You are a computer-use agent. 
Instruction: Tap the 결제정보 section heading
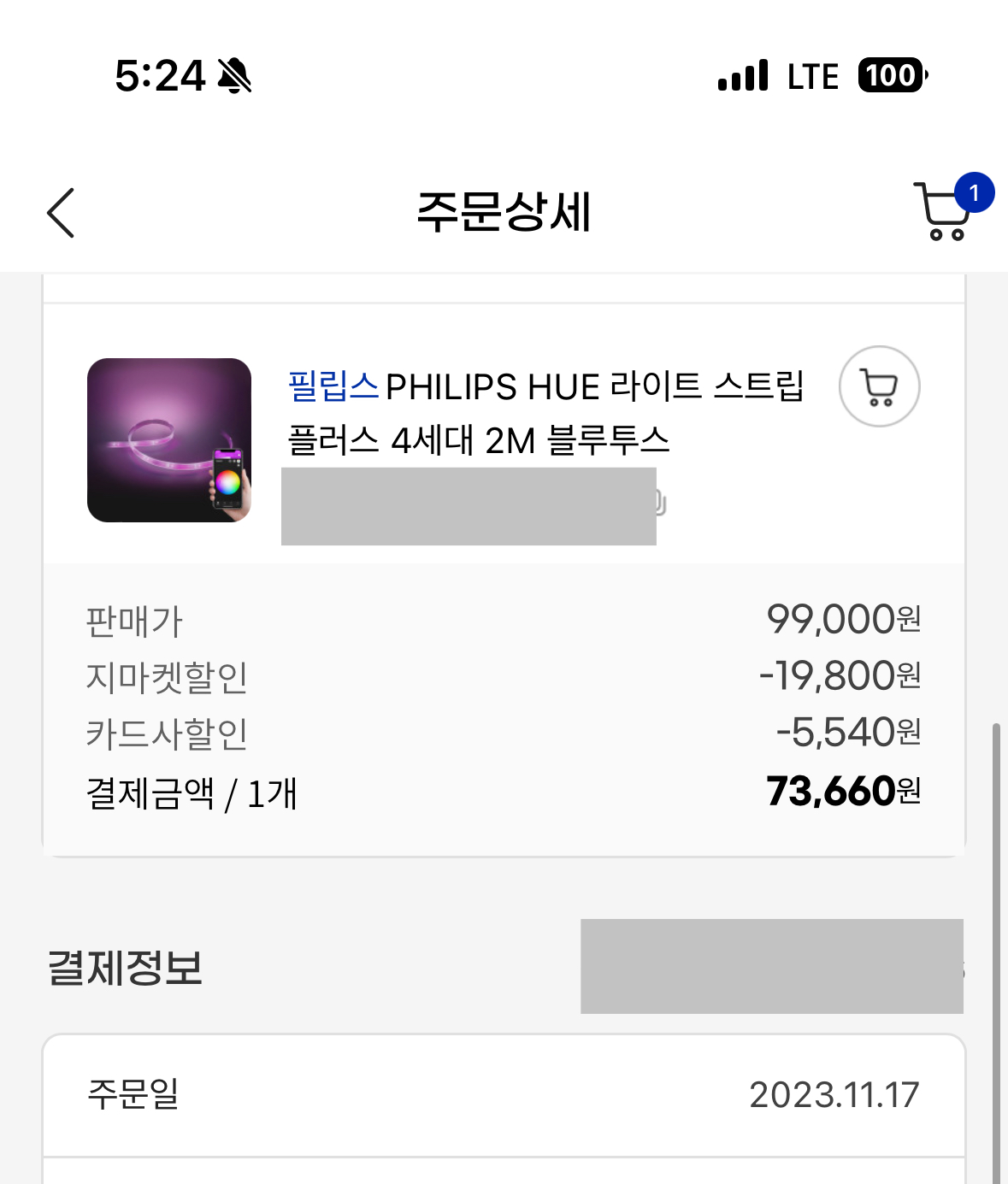pyautogui.click(x=125, y=968)
